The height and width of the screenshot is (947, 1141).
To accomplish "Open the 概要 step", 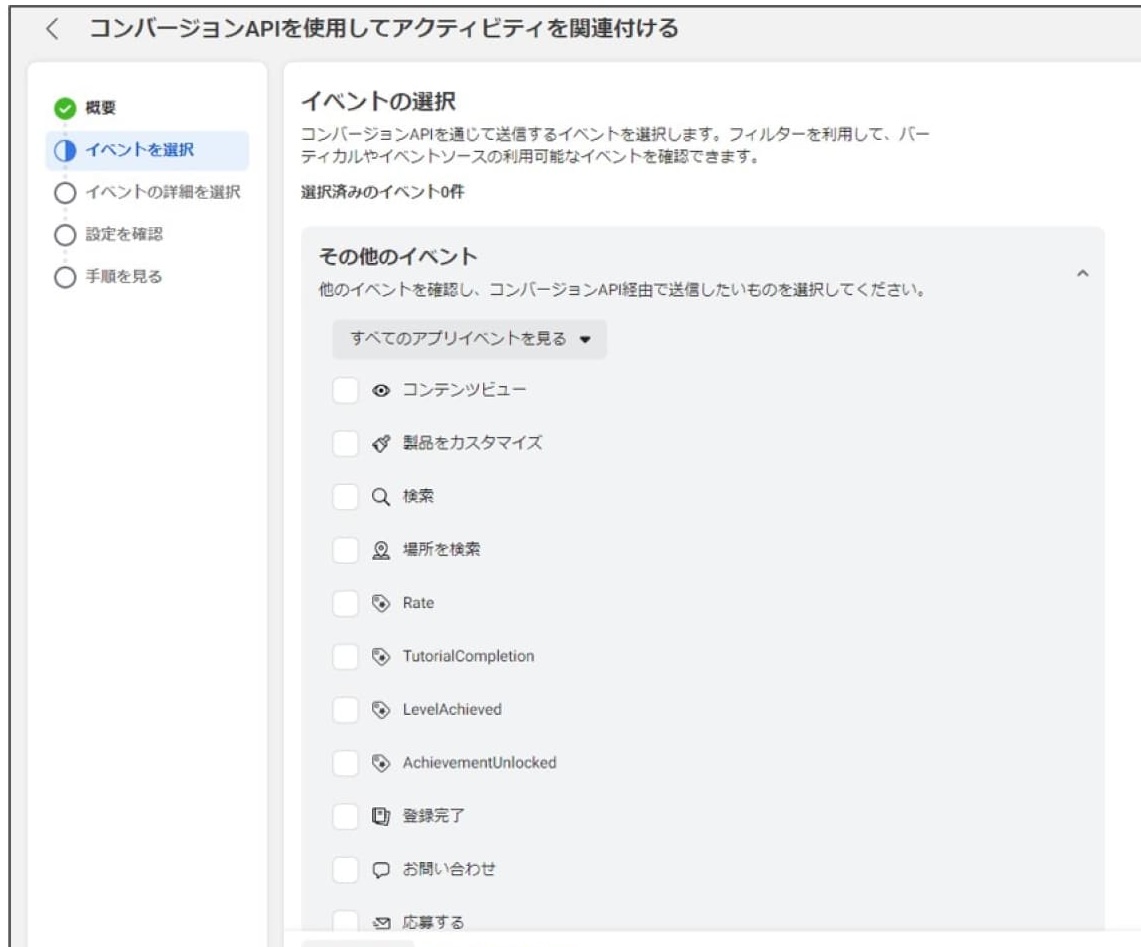I will point(100,108).
